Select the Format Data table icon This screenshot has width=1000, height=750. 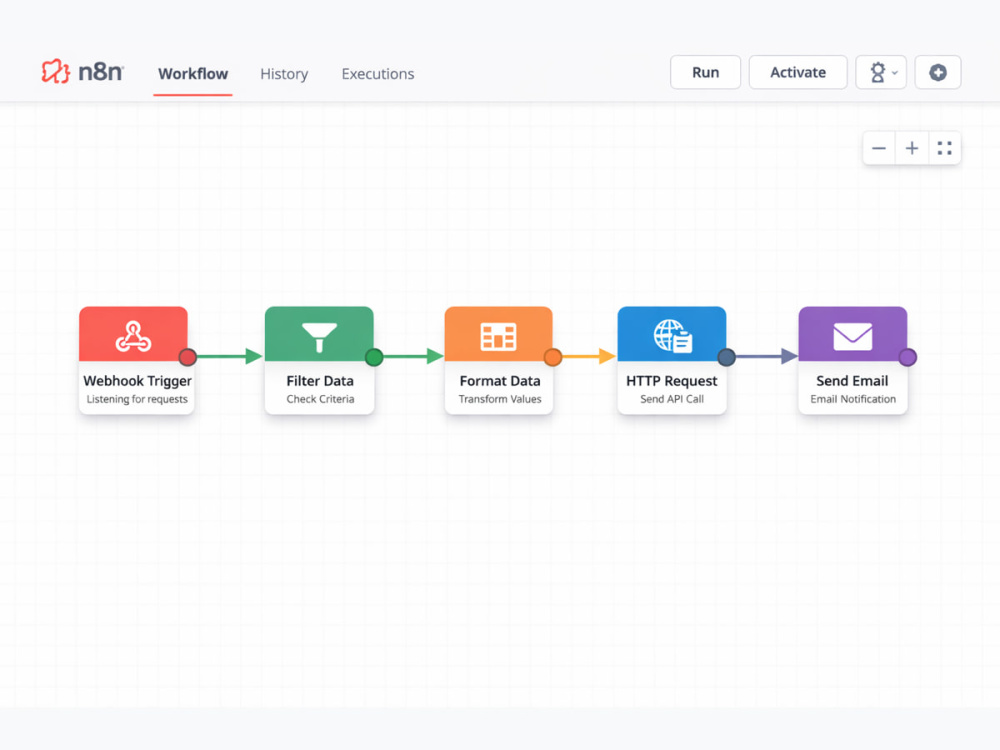coord(498,336)
